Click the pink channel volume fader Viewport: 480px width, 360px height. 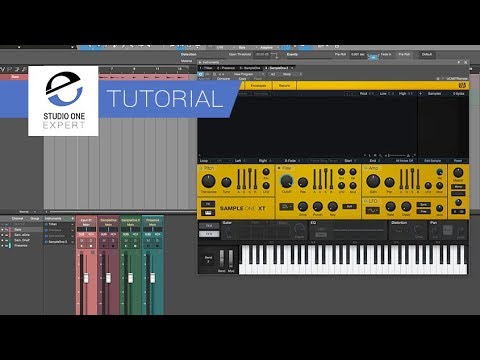coord(86,278)
